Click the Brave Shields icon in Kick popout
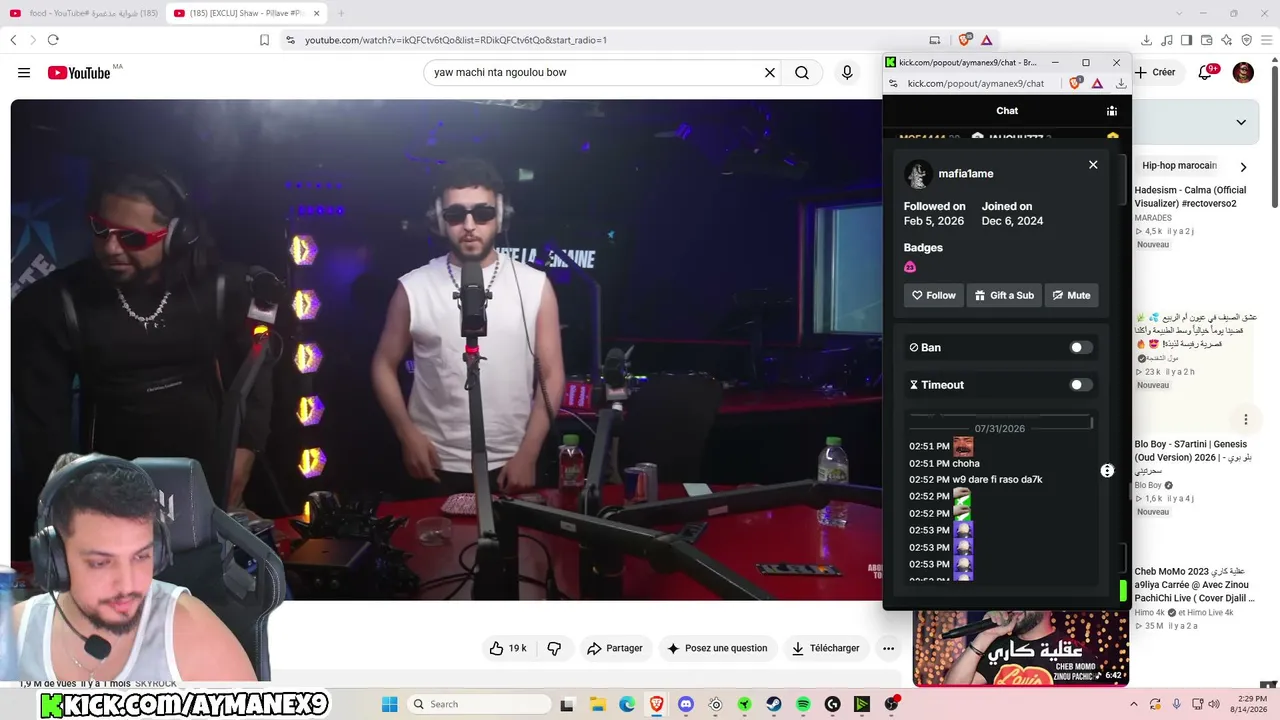Screen dimensions: 1280x720 tap(1075, 84)
